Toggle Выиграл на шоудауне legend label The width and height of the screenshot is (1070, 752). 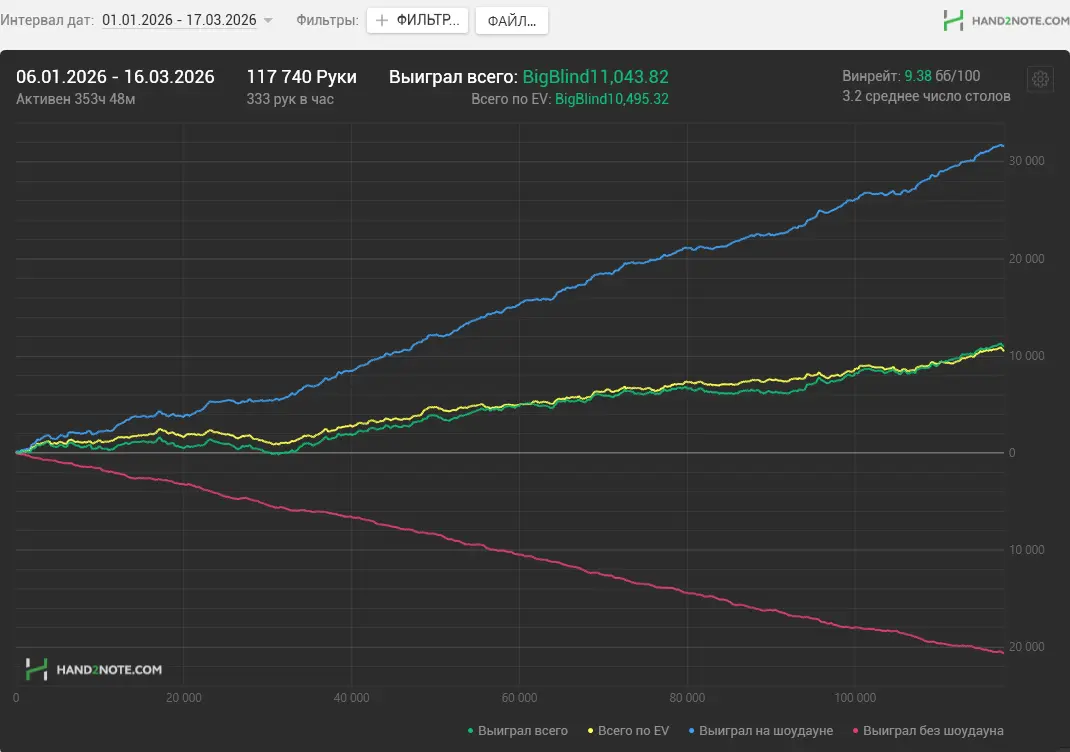pyautogui.click(x=766, y=731)
